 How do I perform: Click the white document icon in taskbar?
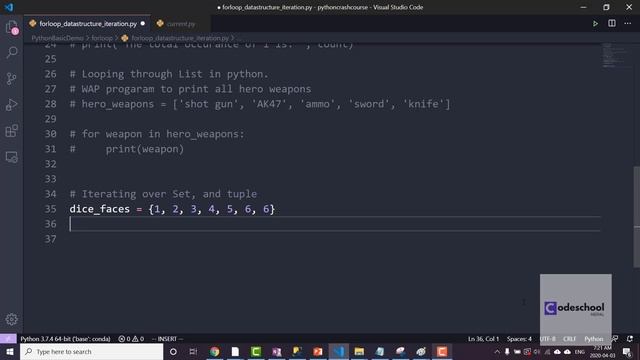click(235, 351)
